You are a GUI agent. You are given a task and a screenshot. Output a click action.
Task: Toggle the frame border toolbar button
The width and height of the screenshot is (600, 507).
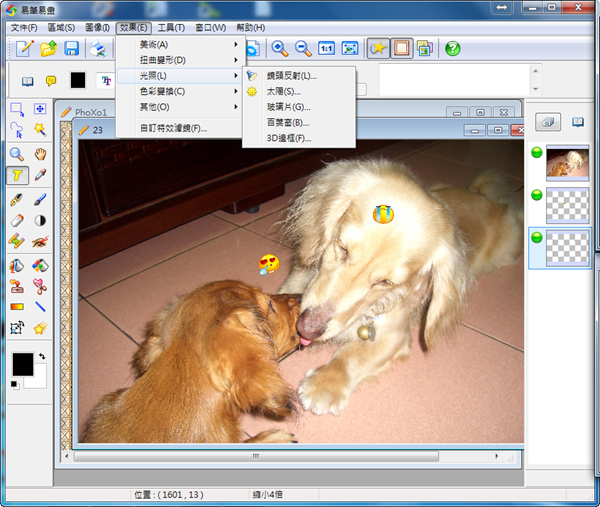point(401,48)
